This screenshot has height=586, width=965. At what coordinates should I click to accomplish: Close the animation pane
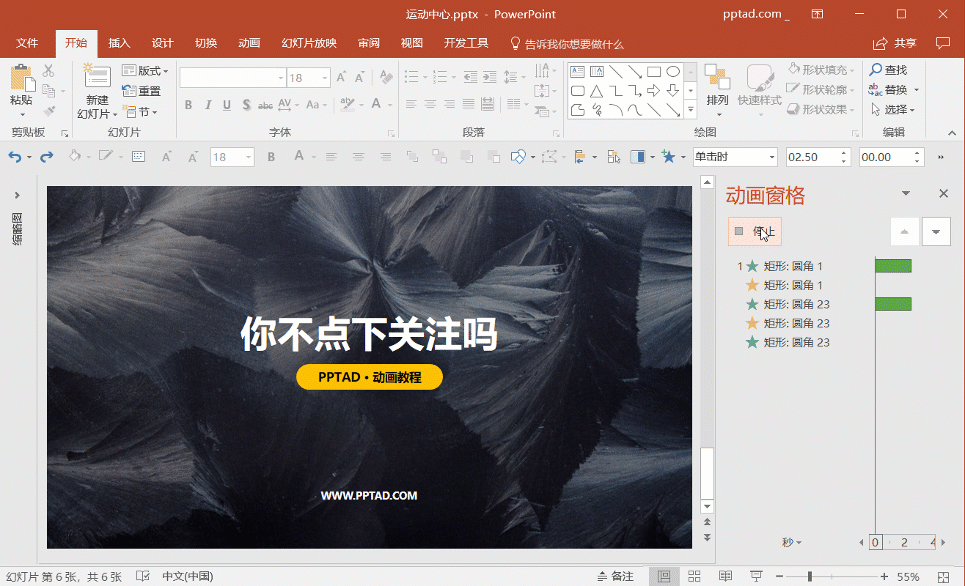[943, 193]
